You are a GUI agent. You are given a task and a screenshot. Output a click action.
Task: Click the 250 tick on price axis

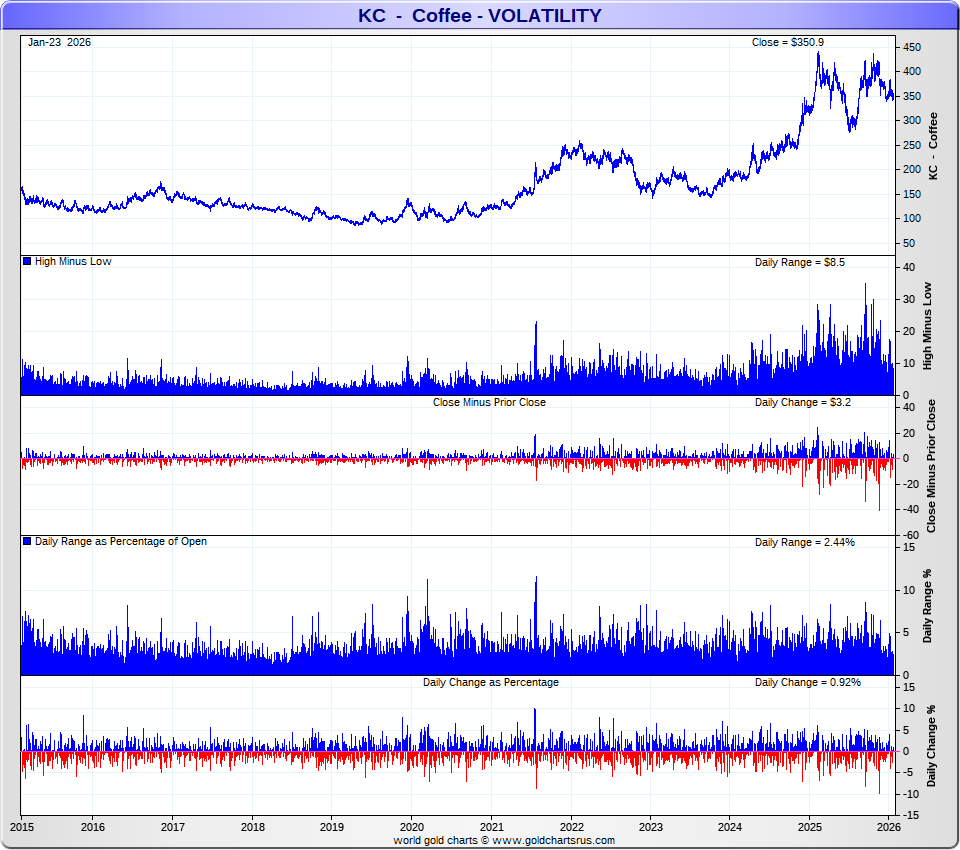coord(912,145)
